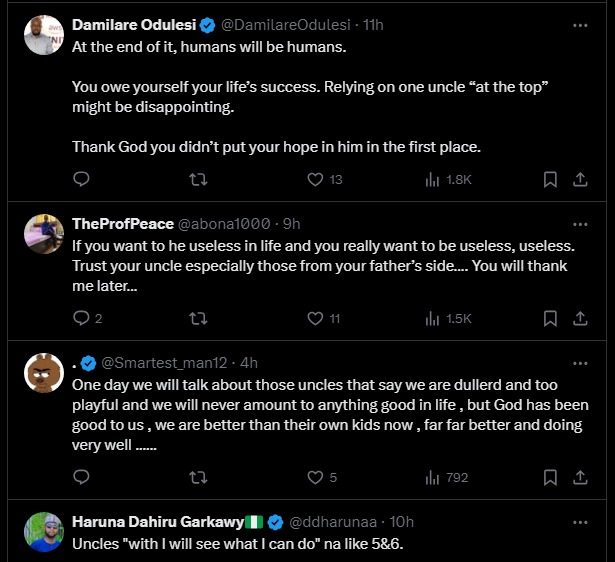Viewport: 615px width, 562px height.
Task: Open more options on TheProfPeace's tweet
Action: (x=580, y=223)
